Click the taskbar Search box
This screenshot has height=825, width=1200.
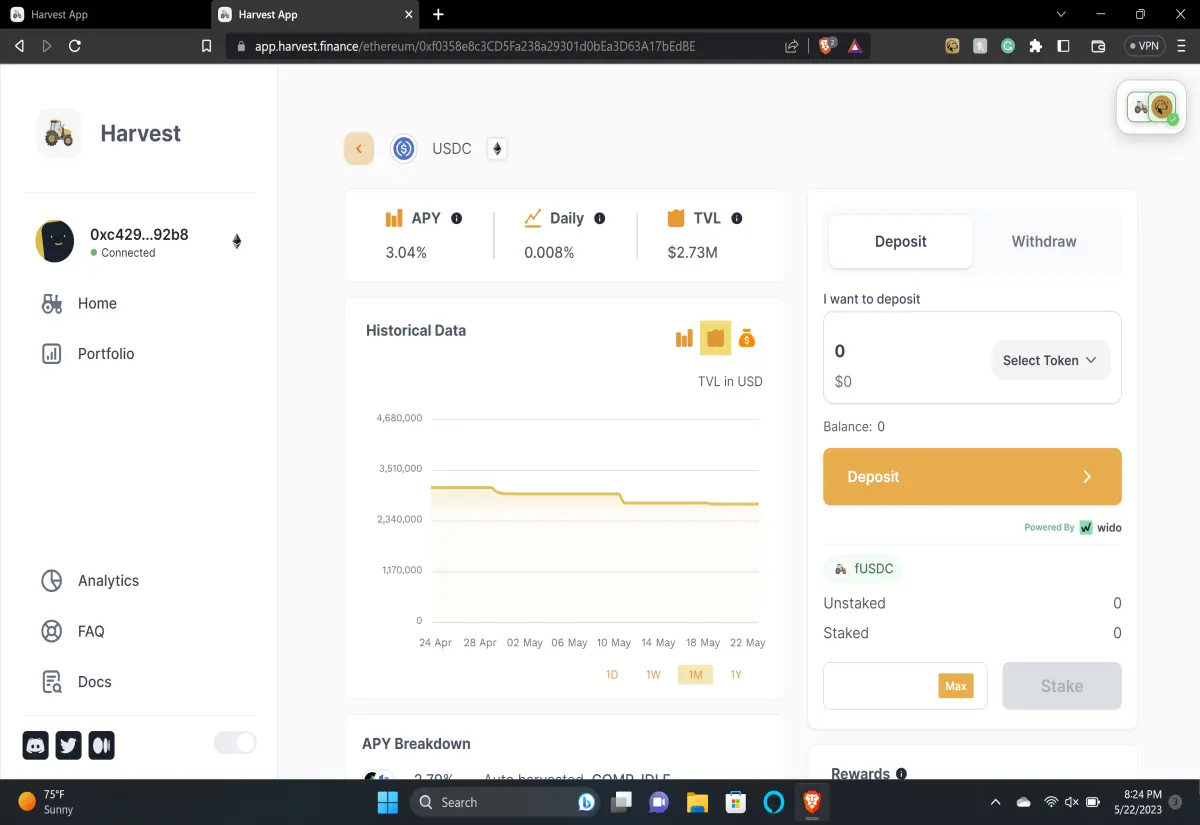pyautogui.click(x=505, y=802)
